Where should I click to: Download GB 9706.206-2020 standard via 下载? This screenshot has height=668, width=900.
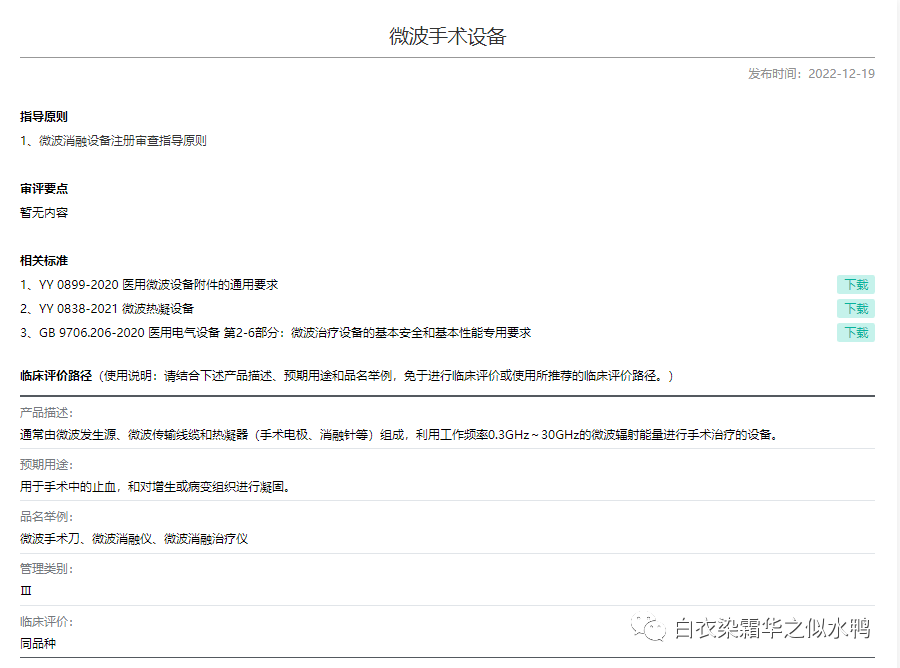click(855, 333)
